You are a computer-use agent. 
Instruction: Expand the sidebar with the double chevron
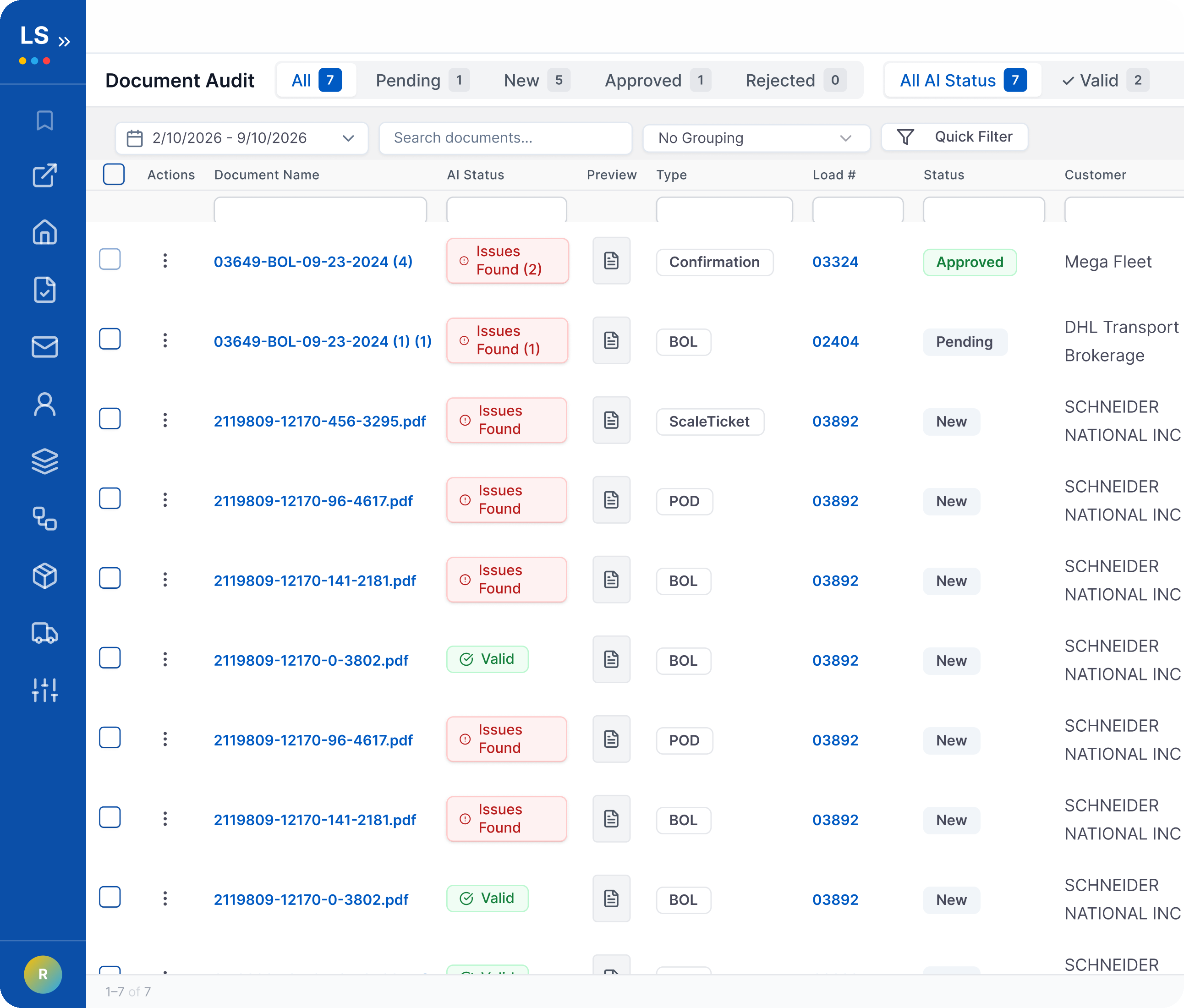tap(64, 42)
